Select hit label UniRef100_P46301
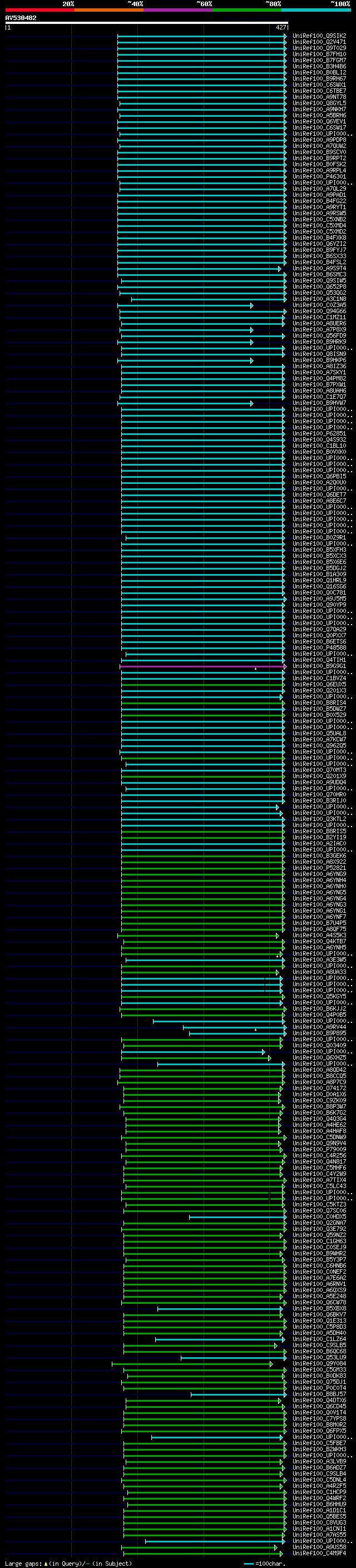Screen dimensions: 356x1568 pyautogui.click(x=319, y=176)
